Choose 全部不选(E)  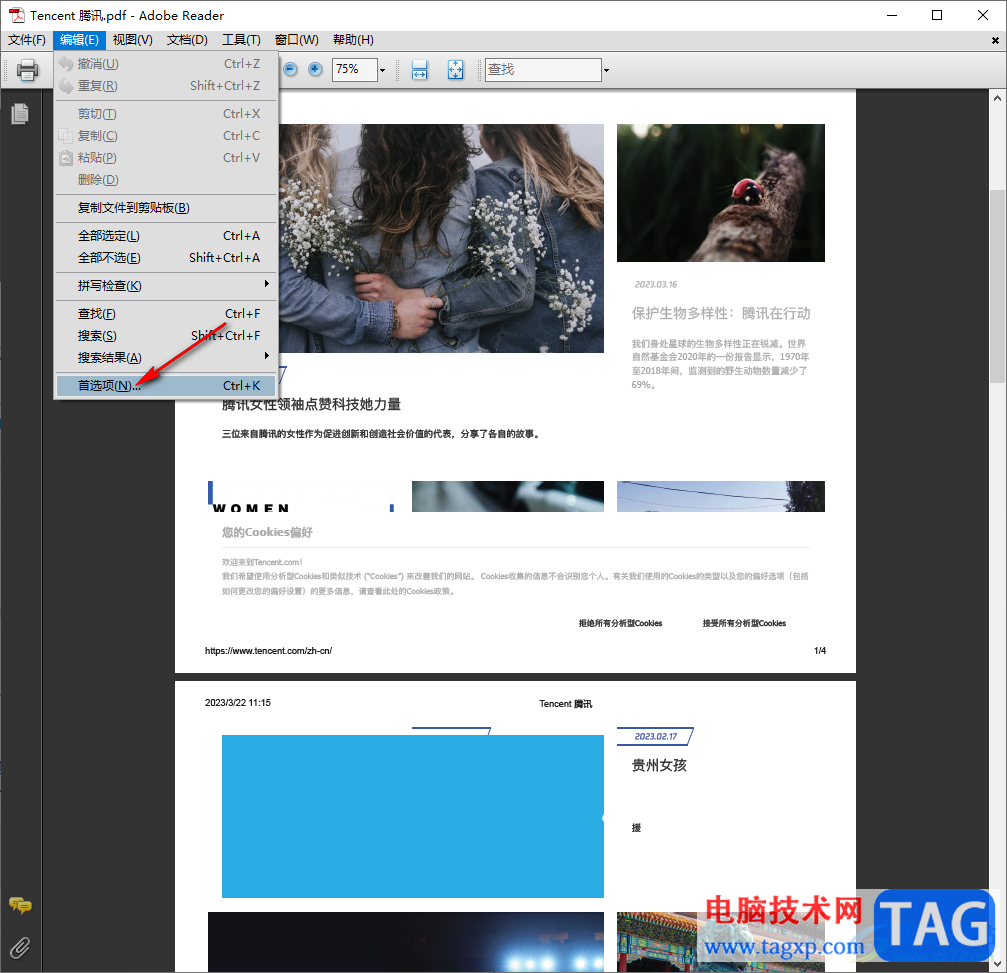click(166, 258)
